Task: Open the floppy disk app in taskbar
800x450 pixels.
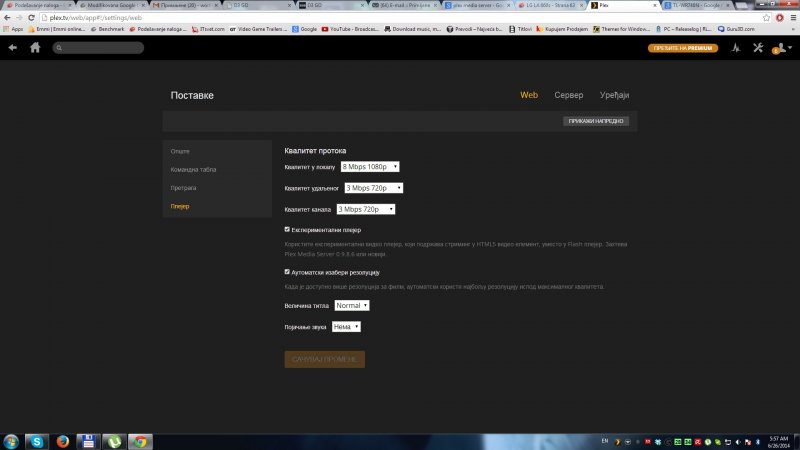Action: tap(88, 441)
